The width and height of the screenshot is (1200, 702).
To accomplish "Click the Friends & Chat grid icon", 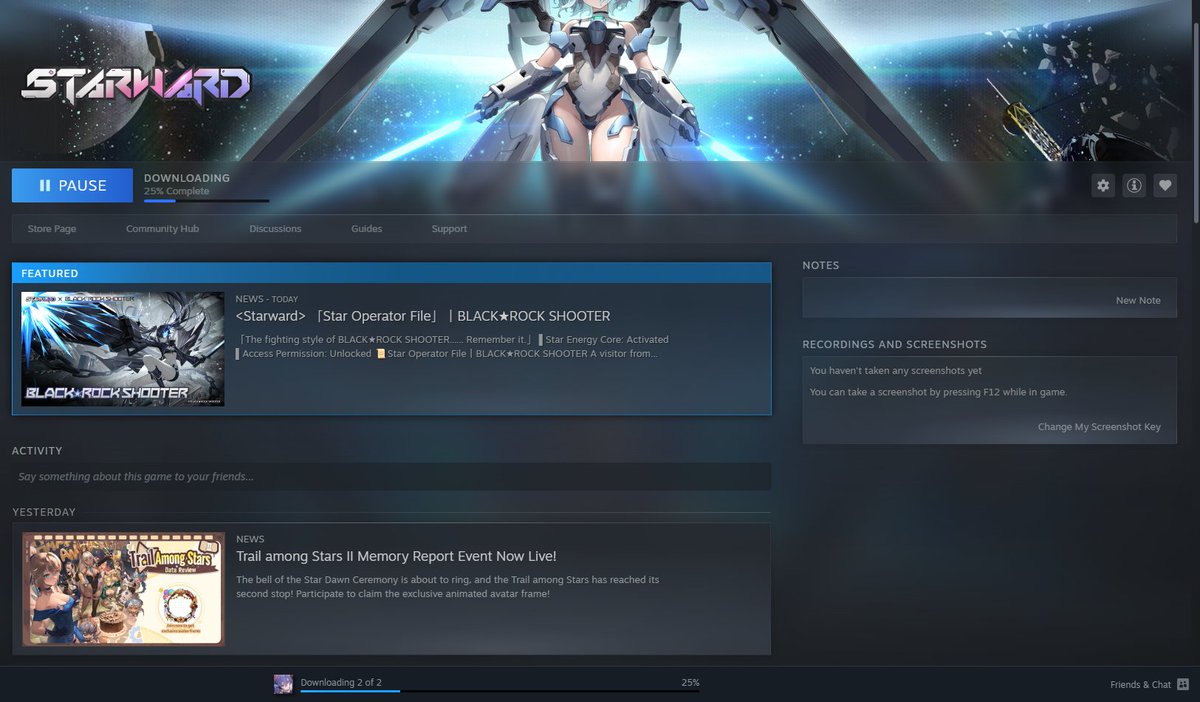I will [1183, 685].
